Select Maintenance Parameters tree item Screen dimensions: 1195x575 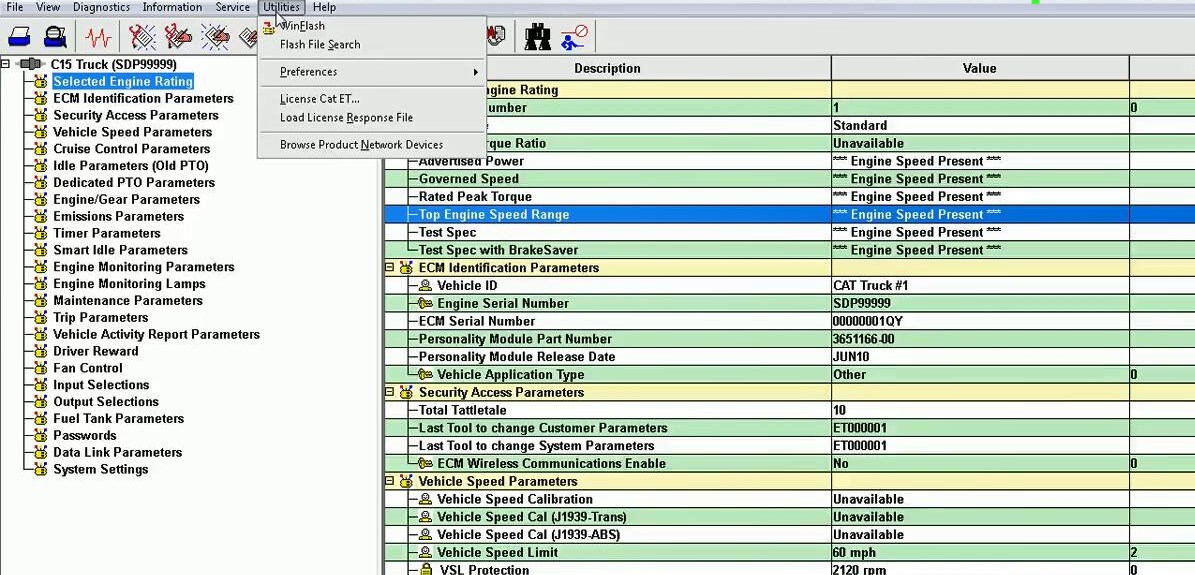click(x=128, y=300)
